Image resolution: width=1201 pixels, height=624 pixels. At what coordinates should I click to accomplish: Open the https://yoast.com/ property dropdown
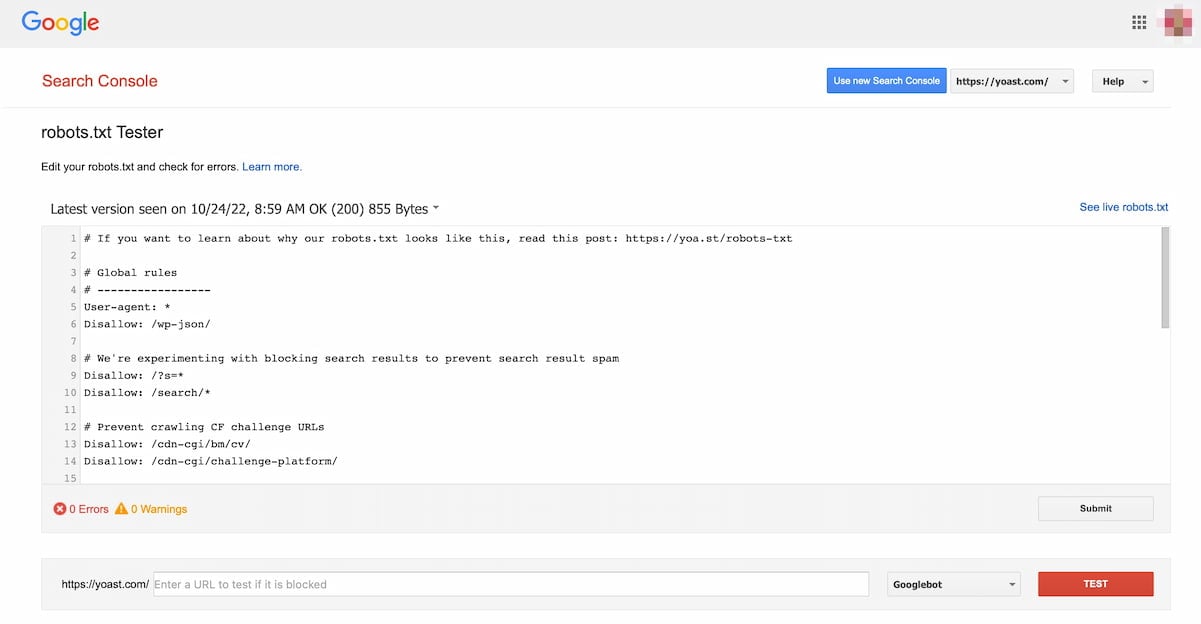(1011, 81)
